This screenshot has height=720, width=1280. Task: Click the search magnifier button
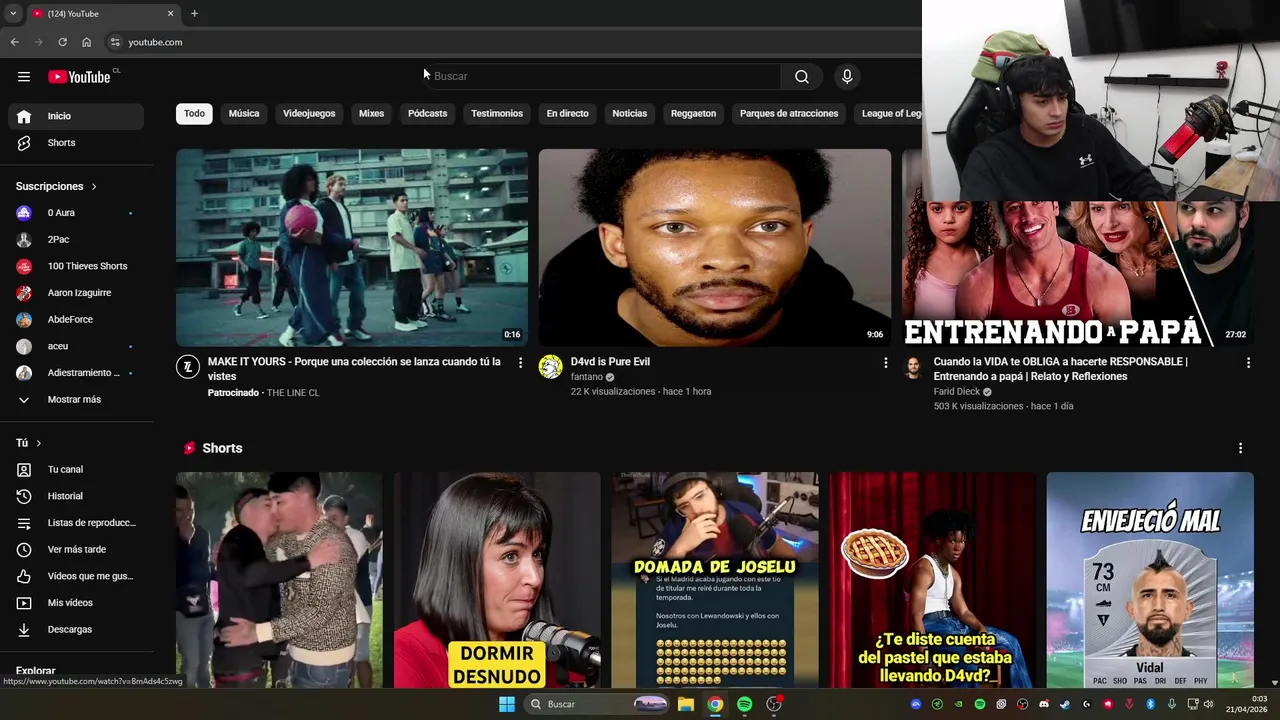(x=802, y=76)
